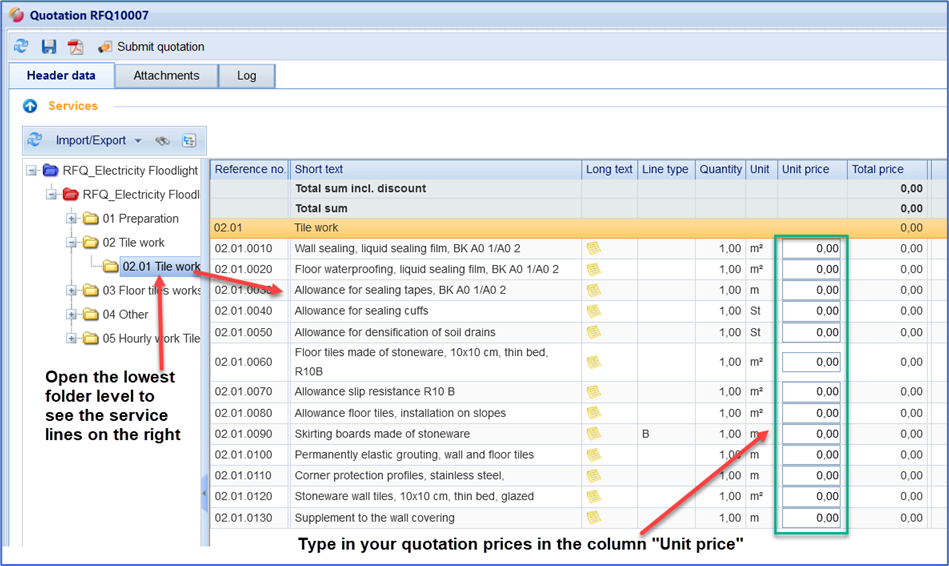The image size is (949, 566).
Task: Open long text note for Wall sealing
Action: 594,248
